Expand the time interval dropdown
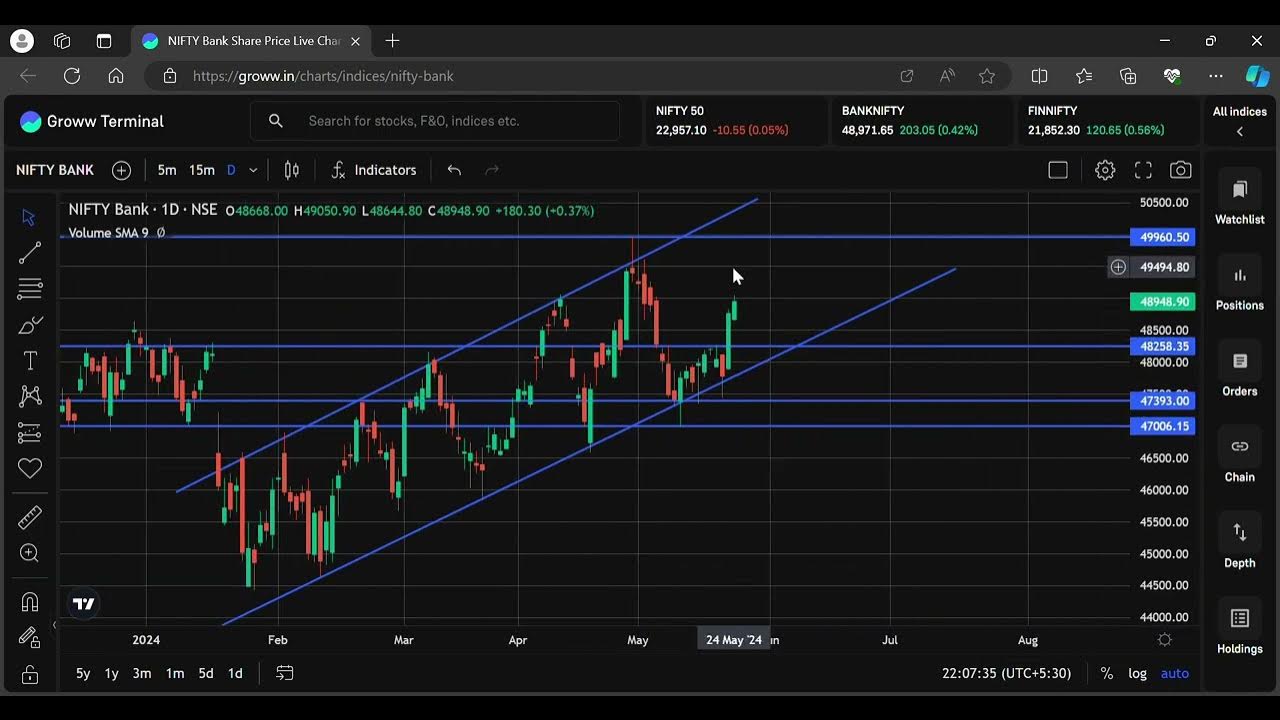Viewport: 1280px width, 720px height. [253, 170]
